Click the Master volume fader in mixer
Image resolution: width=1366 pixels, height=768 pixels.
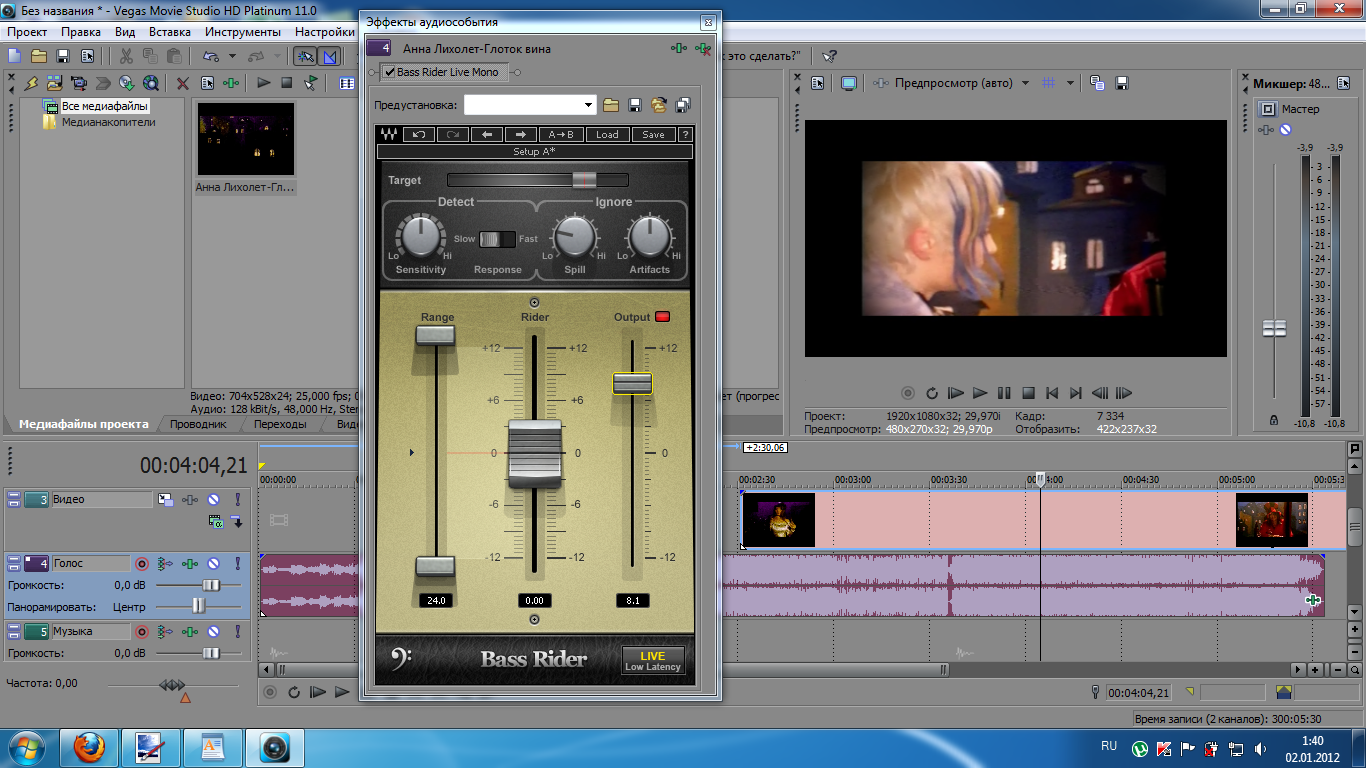click(x=1274, y=328)
